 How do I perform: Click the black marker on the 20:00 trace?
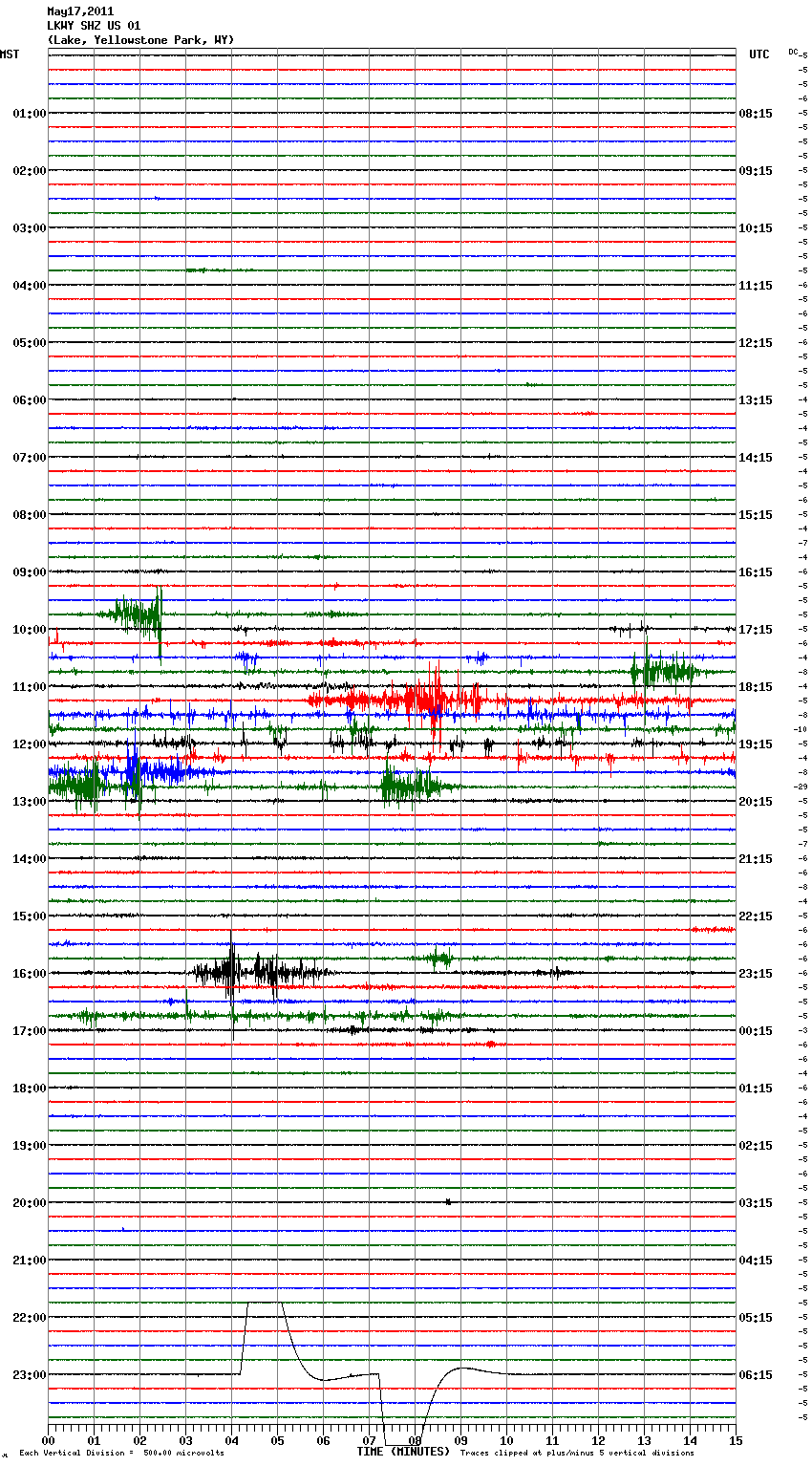(x=448, y=1201)
